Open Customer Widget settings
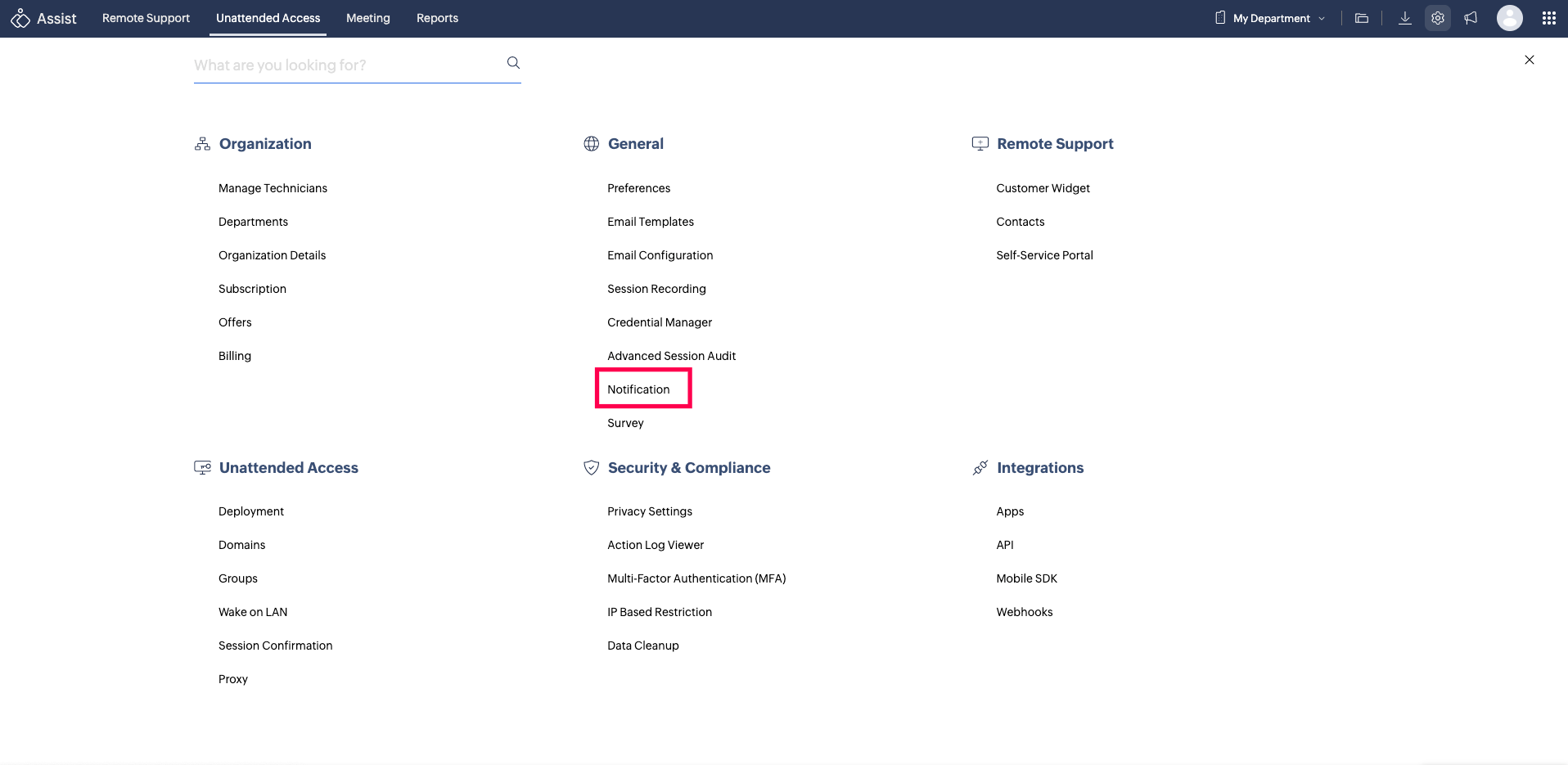Screen dimensions: 1568x765 click(x=1043, y=188)
